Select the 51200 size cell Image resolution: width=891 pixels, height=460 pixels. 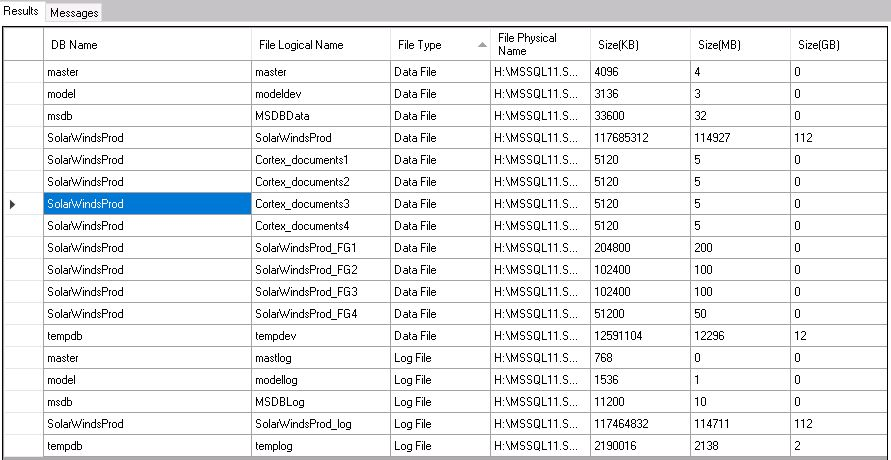point(640,314)
